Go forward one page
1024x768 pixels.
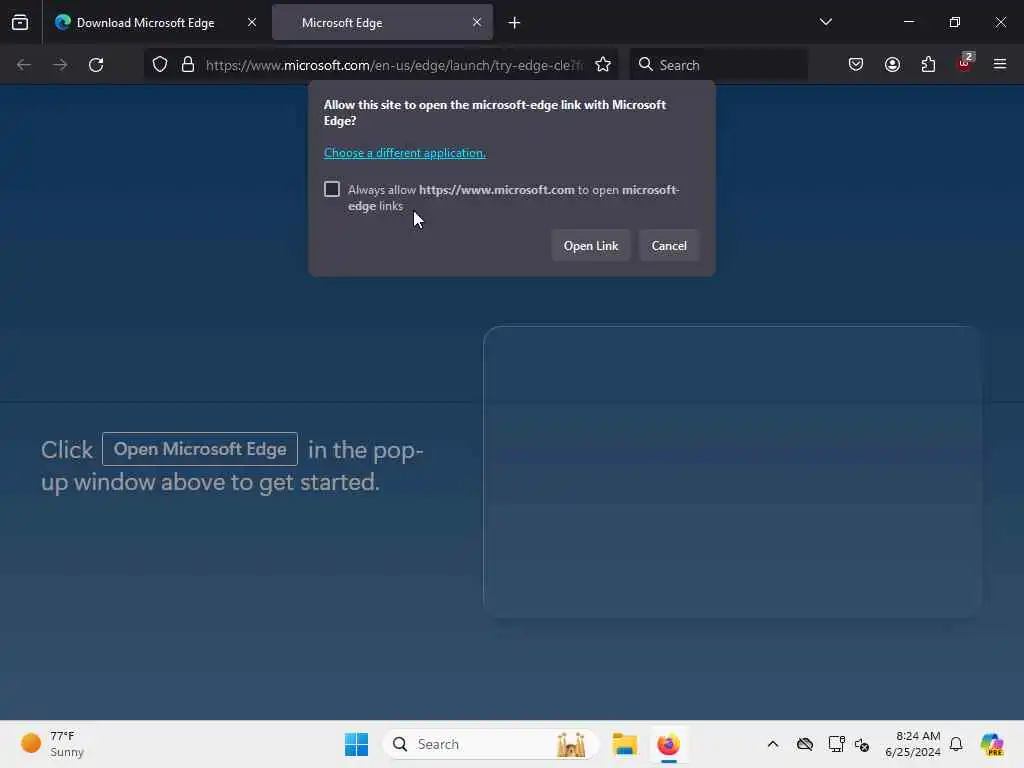coord(60,65)
